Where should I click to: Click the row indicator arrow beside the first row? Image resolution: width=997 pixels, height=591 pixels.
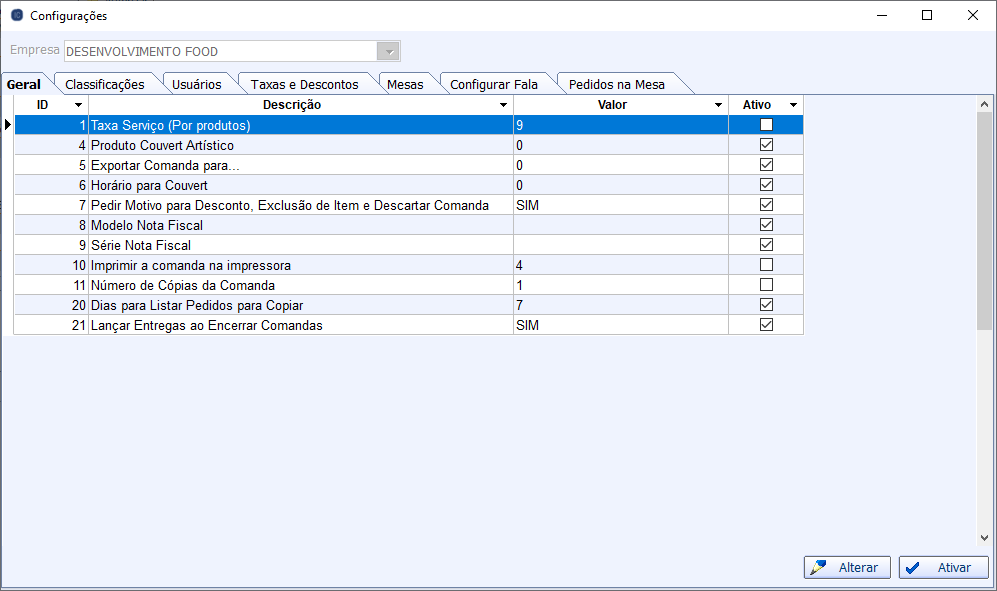click(8, 125)
